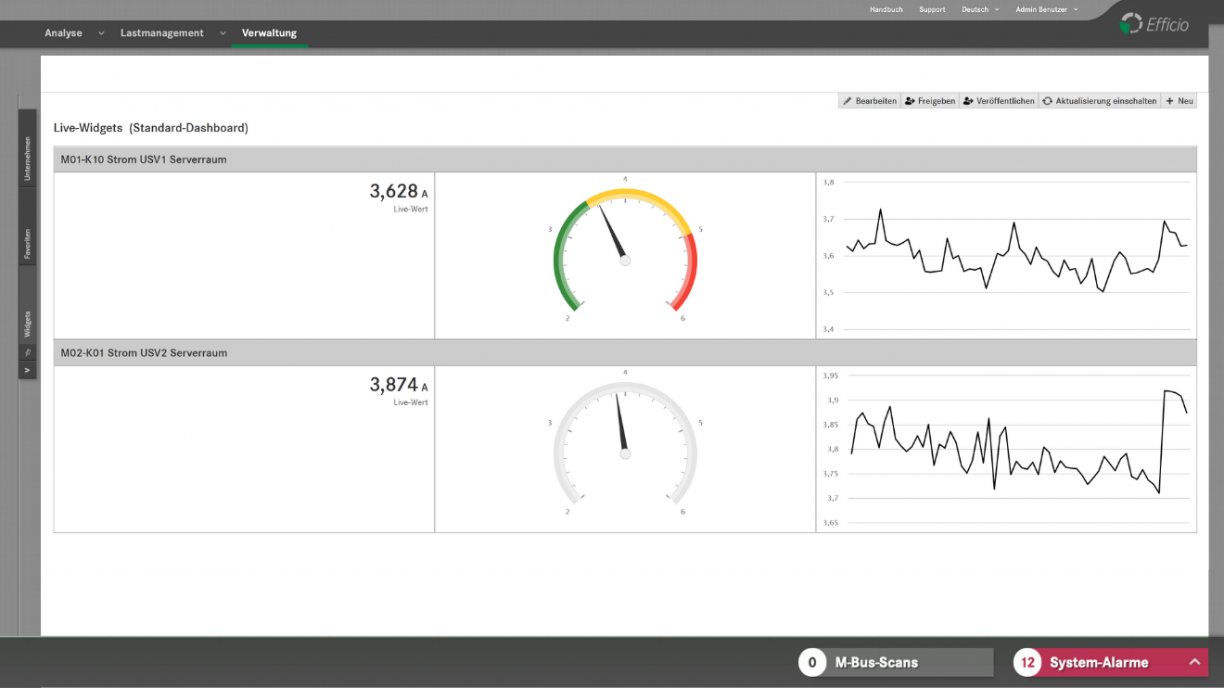Open the Deutsch language dropdown
The image size is (1224, 688).
coord(980,9)
